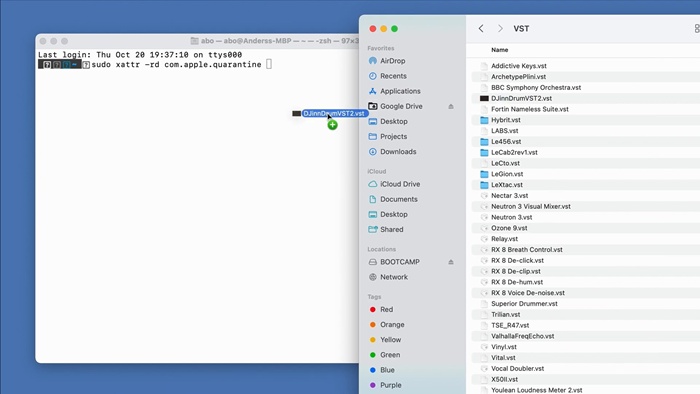This screenshot has width=700, height=394.
Task: Select RX 8 Voice De-noise.vst
Action: click(528, 293)
